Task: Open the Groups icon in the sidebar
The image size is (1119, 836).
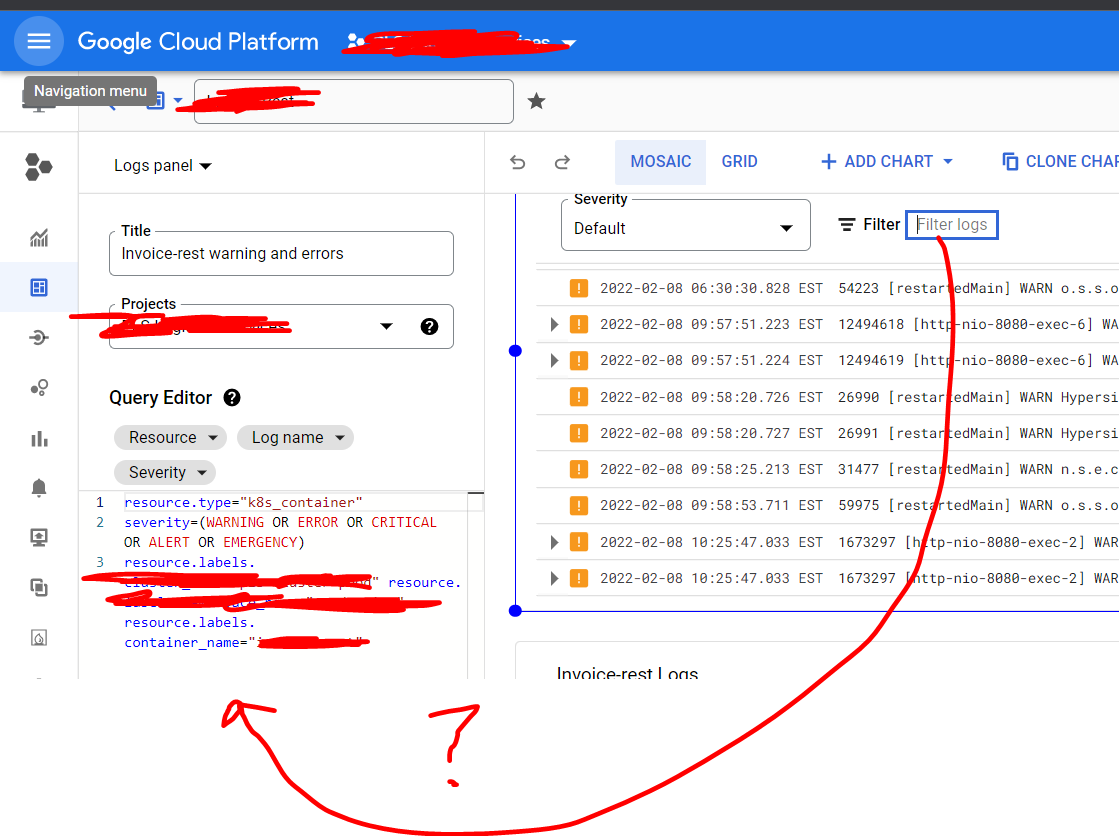Action: (x=38, y=387)
